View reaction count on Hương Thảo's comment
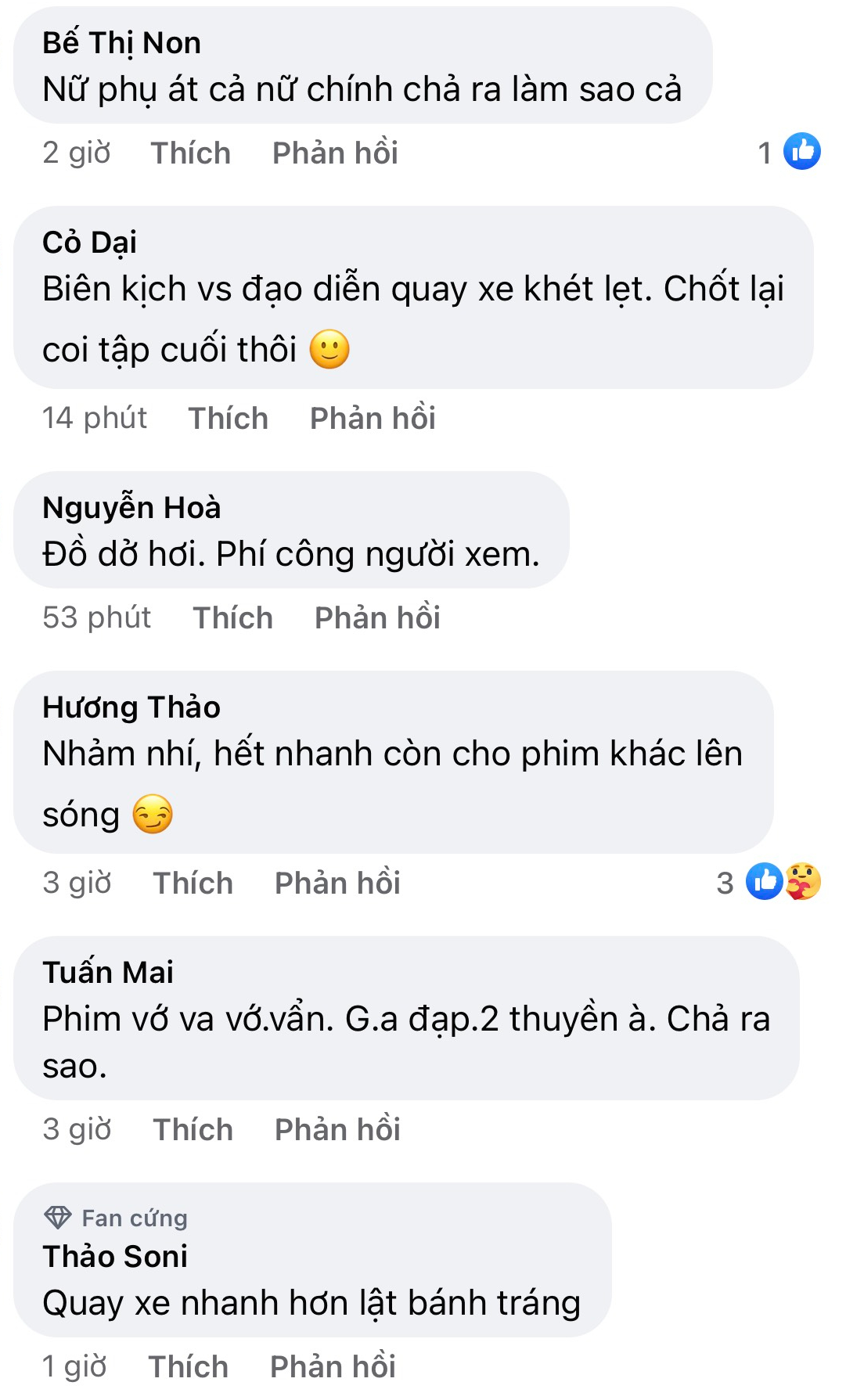846x1400 pixels. (x=725, y=883)
